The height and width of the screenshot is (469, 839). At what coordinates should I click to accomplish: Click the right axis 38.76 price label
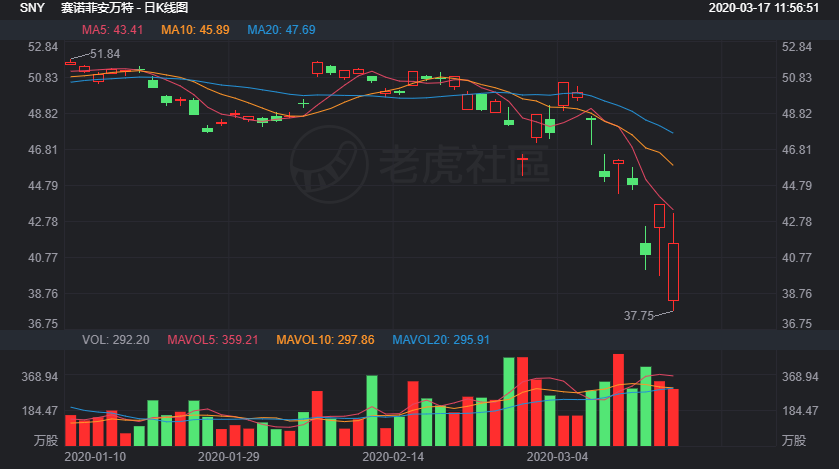(x=797, y=294)
